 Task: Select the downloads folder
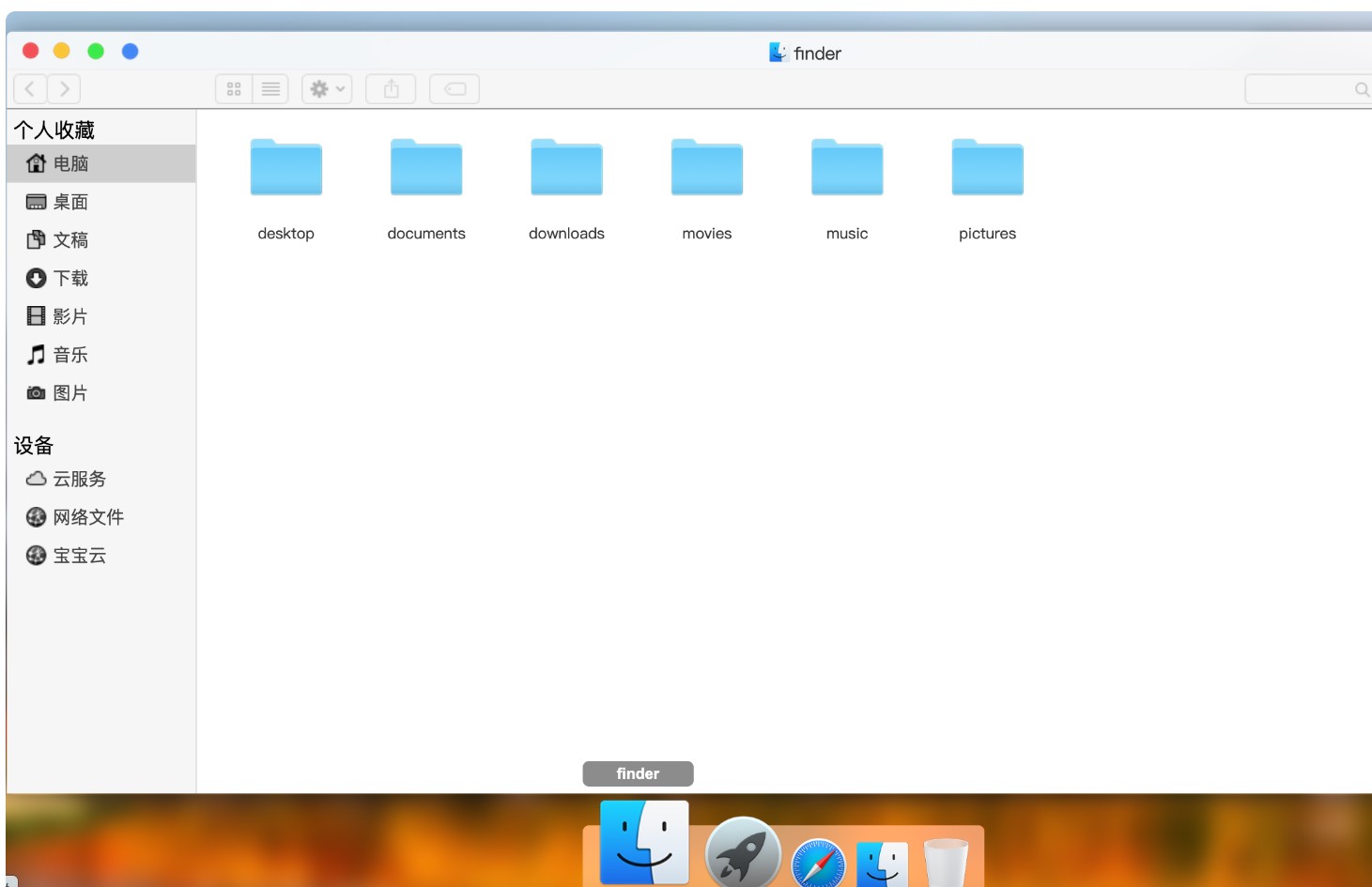point(566,170)
